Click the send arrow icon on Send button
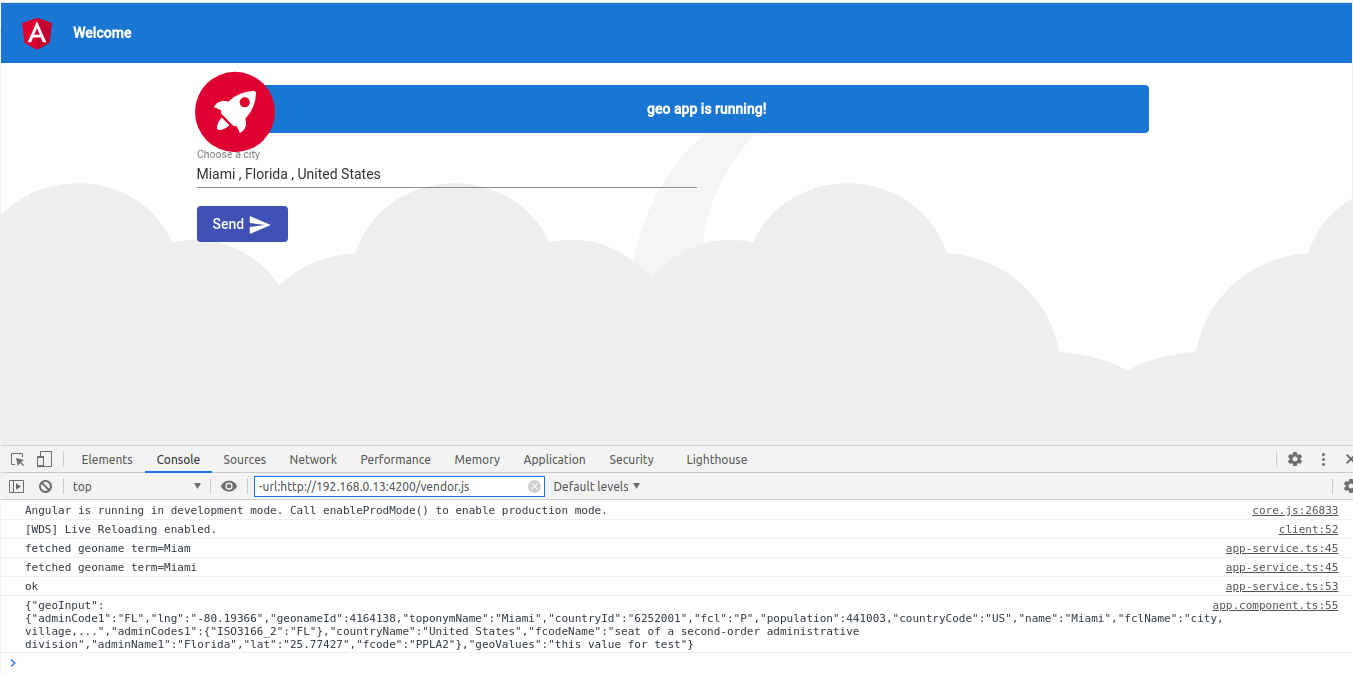 (x=262, y=223)
